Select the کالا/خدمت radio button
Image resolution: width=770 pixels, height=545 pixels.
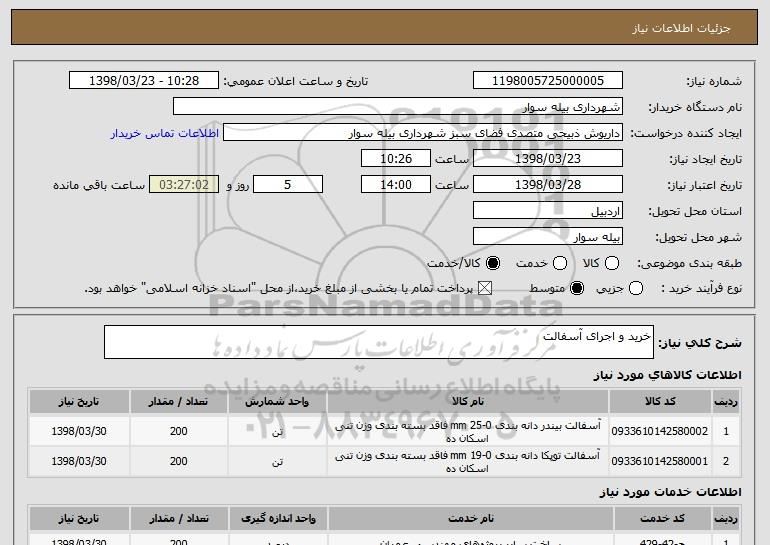pyautogui.click(x=493, y=263)
